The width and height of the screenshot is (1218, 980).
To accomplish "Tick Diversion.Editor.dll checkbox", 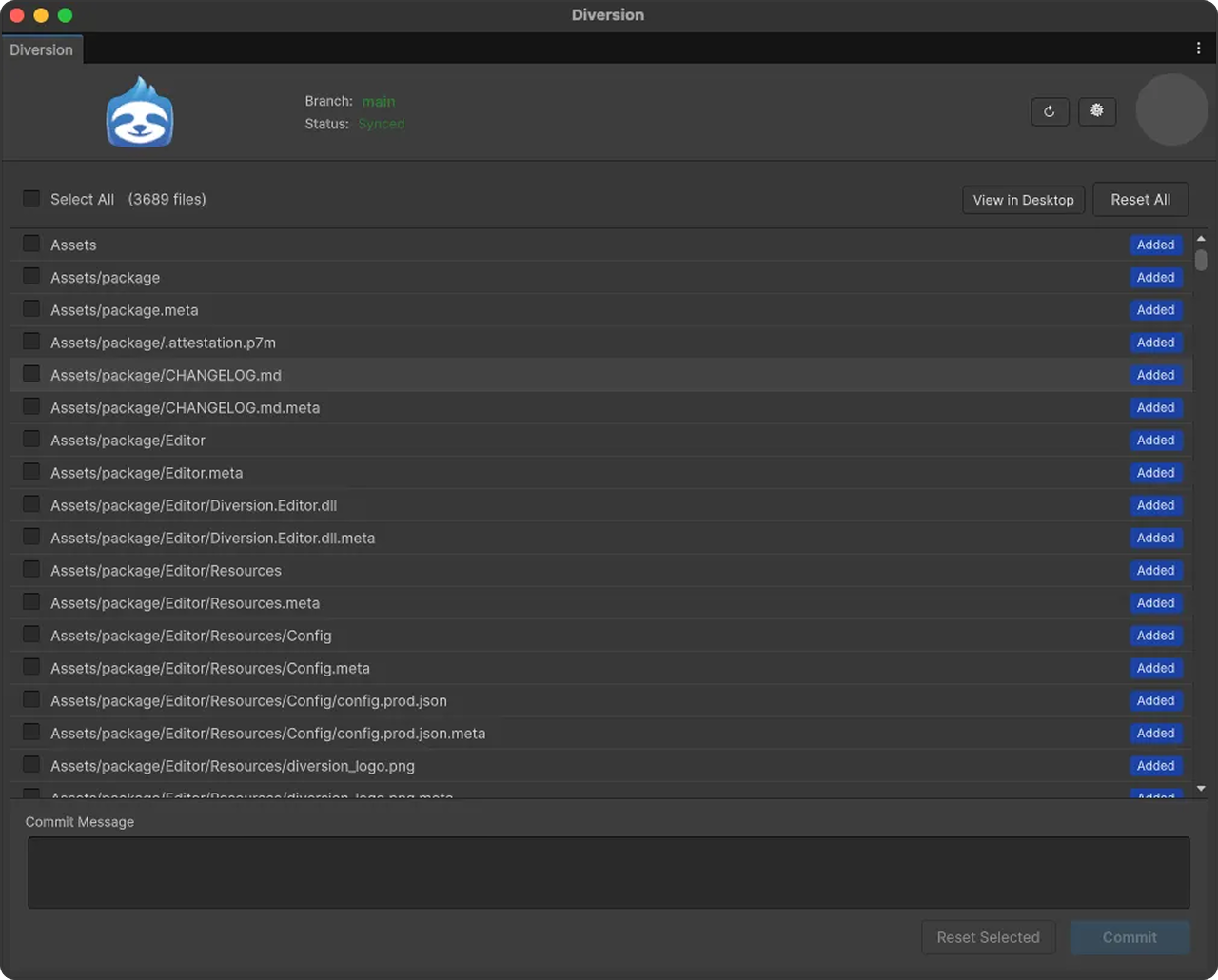I will click(31, 503).
